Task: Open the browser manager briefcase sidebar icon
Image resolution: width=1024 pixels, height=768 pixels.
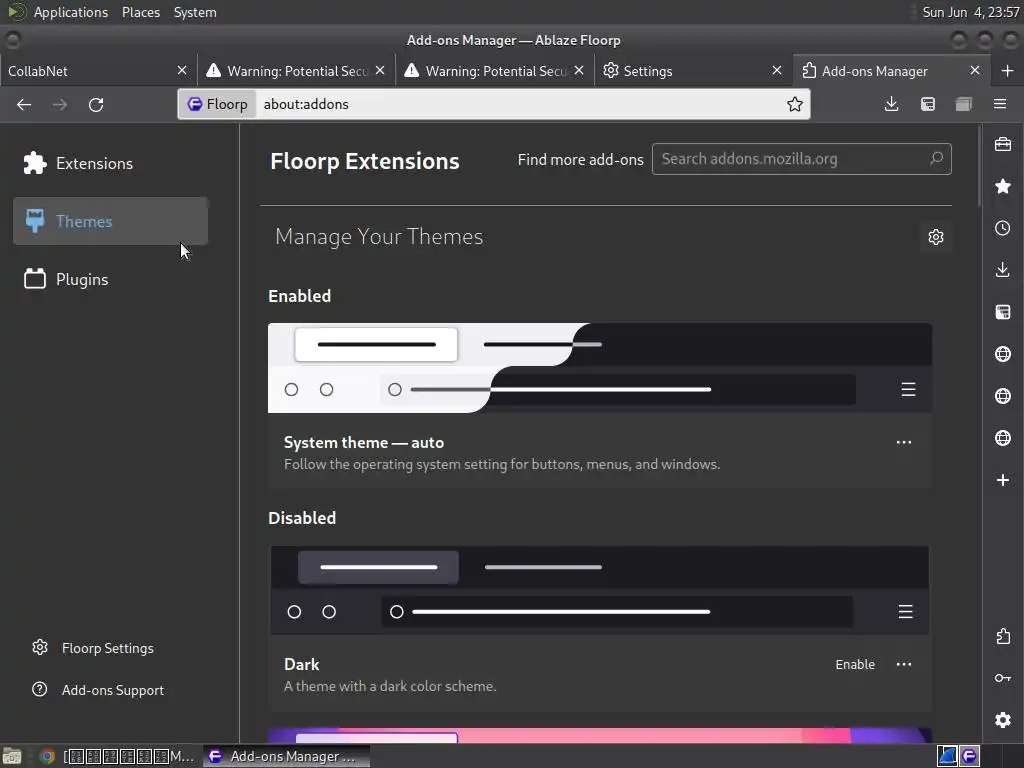Action: pyautogui.click(x=1003, y=144)
